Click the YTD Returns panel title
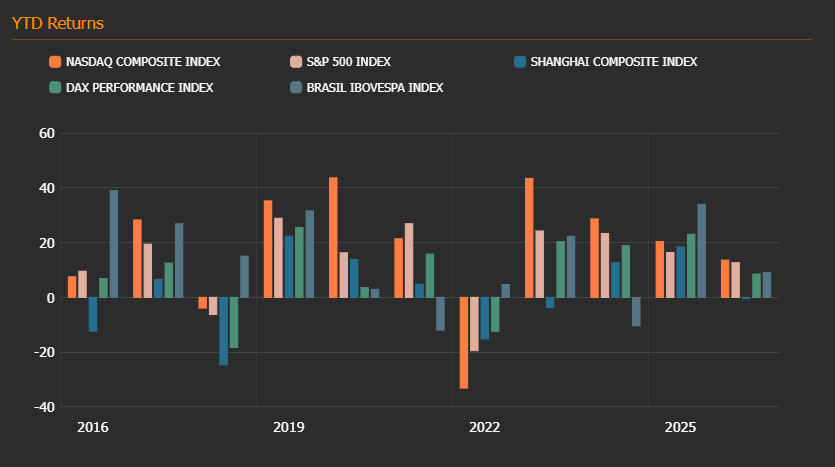The width and height of the screenshot is (835, 467). coord(58,23)
